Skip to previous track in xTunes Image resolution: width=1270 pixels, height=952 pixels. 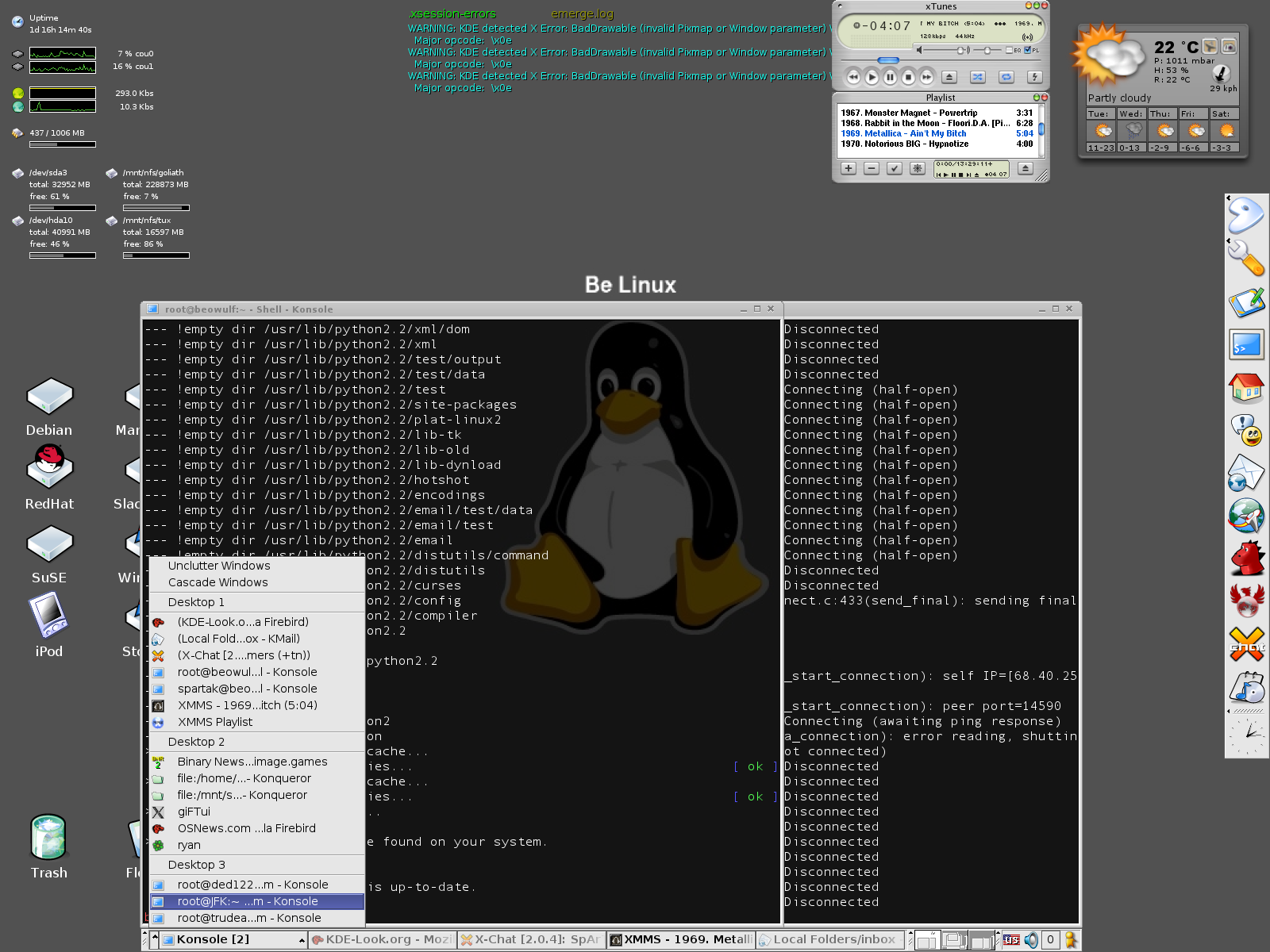[853, 77]
